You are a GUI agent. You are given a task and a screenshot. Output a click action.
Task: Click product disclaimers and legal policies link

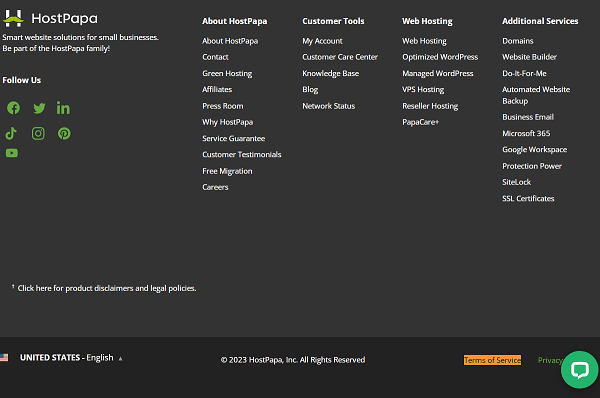coord(107,288)
